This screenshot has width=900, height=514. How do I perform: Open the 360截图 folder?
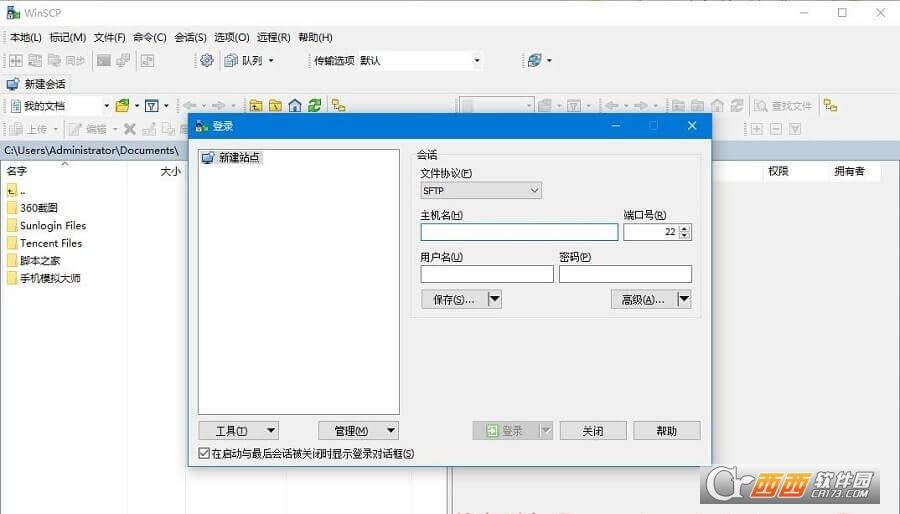click(x=33, y=208)
